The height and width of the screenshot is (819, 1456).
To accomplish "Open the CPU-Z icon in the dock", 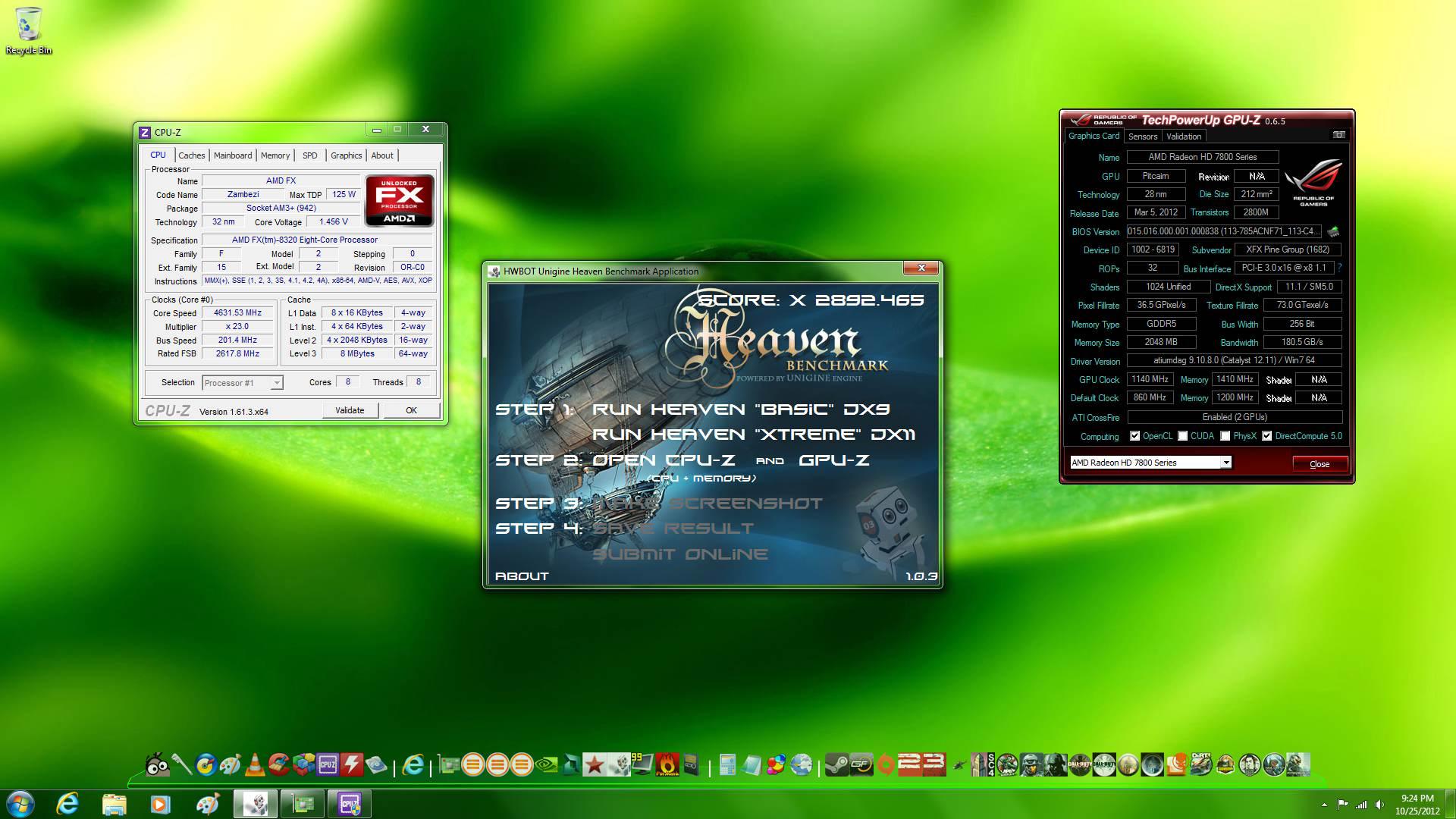I will coord(328,764).
